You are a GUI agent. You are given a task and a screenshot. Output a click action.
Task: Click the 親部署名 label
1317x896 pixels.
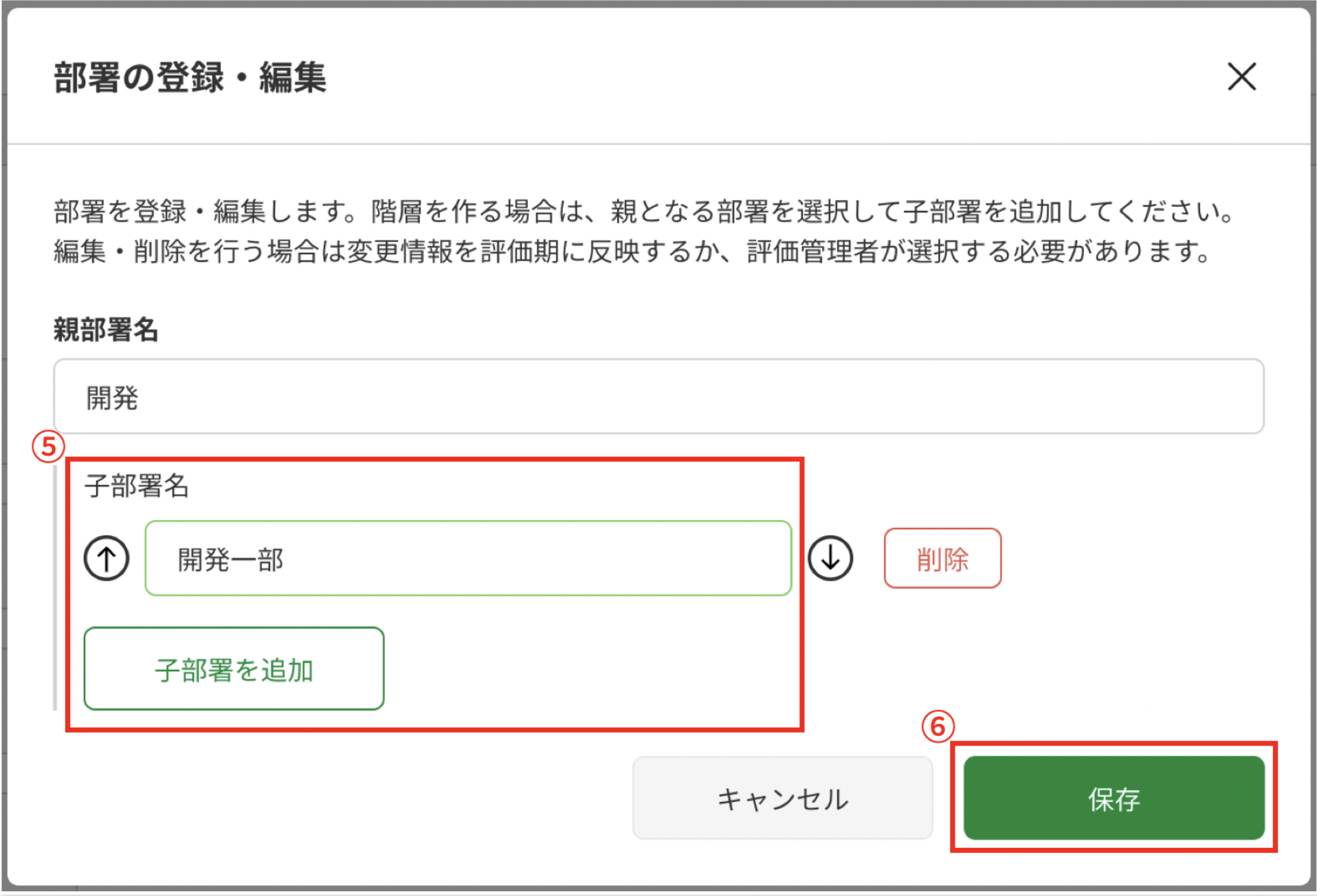click(x=107, y=330)
